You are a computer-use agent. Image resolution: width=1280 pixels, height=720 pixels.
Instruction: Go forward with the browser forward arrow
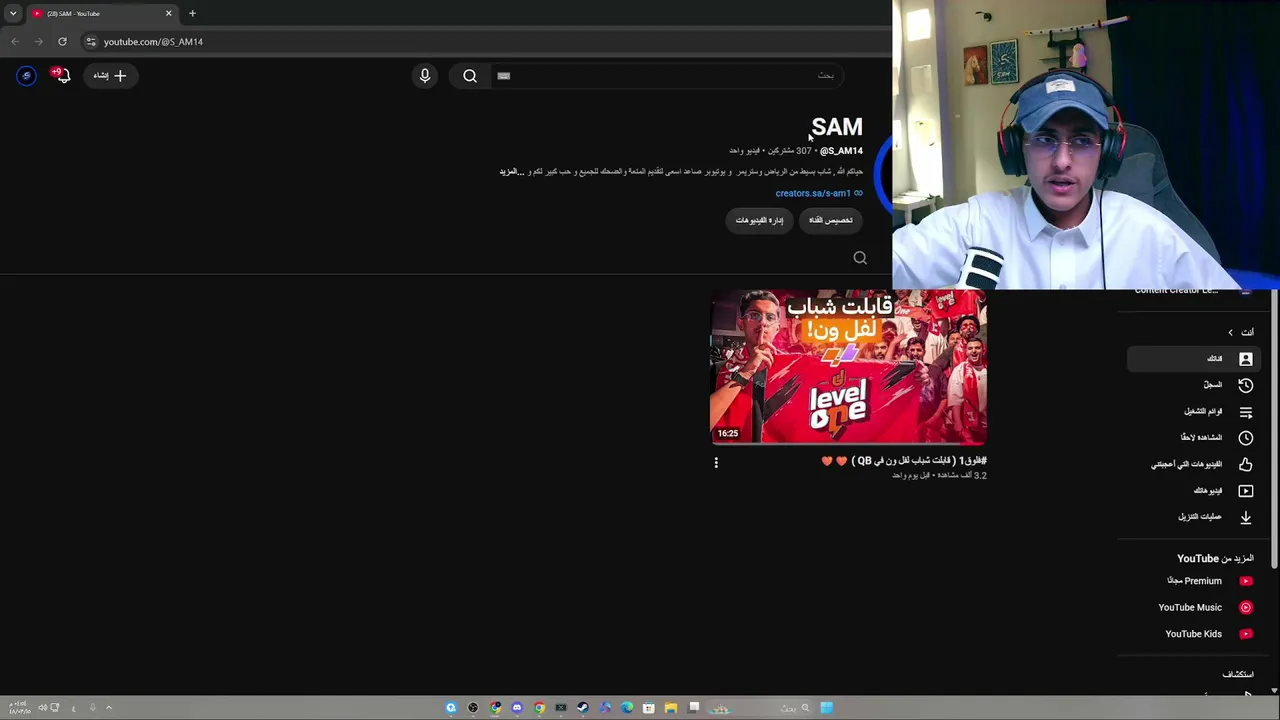click(x=38, y=42)
